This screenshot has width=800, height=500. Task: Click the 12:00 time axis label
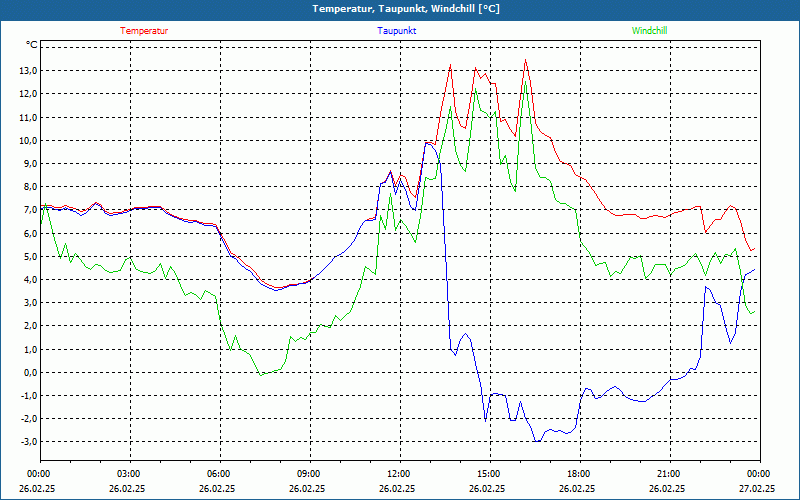coord(400,473)
